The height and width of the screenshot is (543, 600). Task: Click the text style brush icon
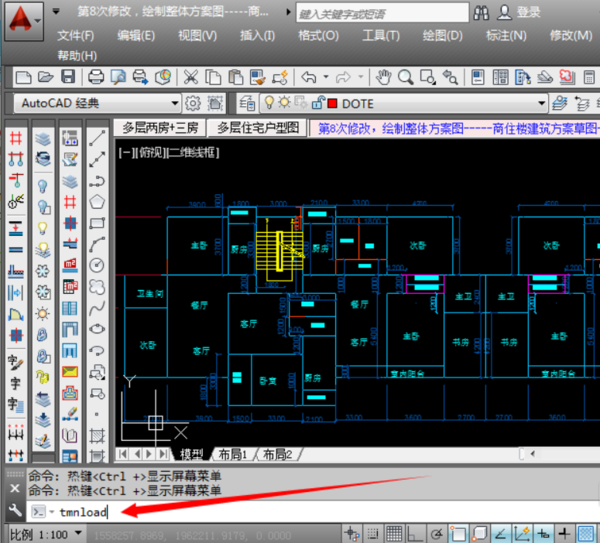click(16, 362)
